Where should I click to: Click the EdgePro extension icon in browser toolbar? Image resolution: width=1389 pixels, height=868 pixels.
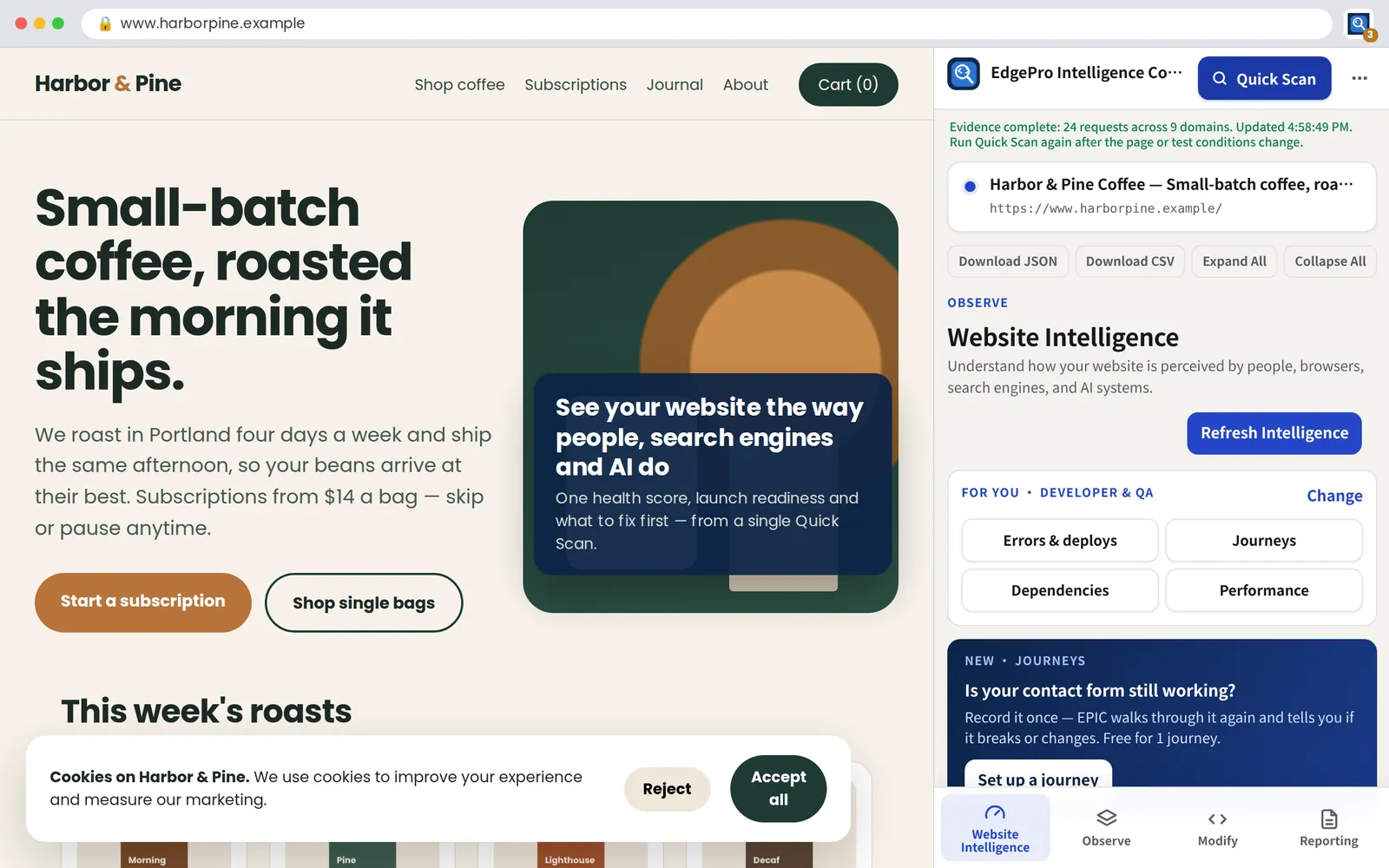(x=1359, y=23)
